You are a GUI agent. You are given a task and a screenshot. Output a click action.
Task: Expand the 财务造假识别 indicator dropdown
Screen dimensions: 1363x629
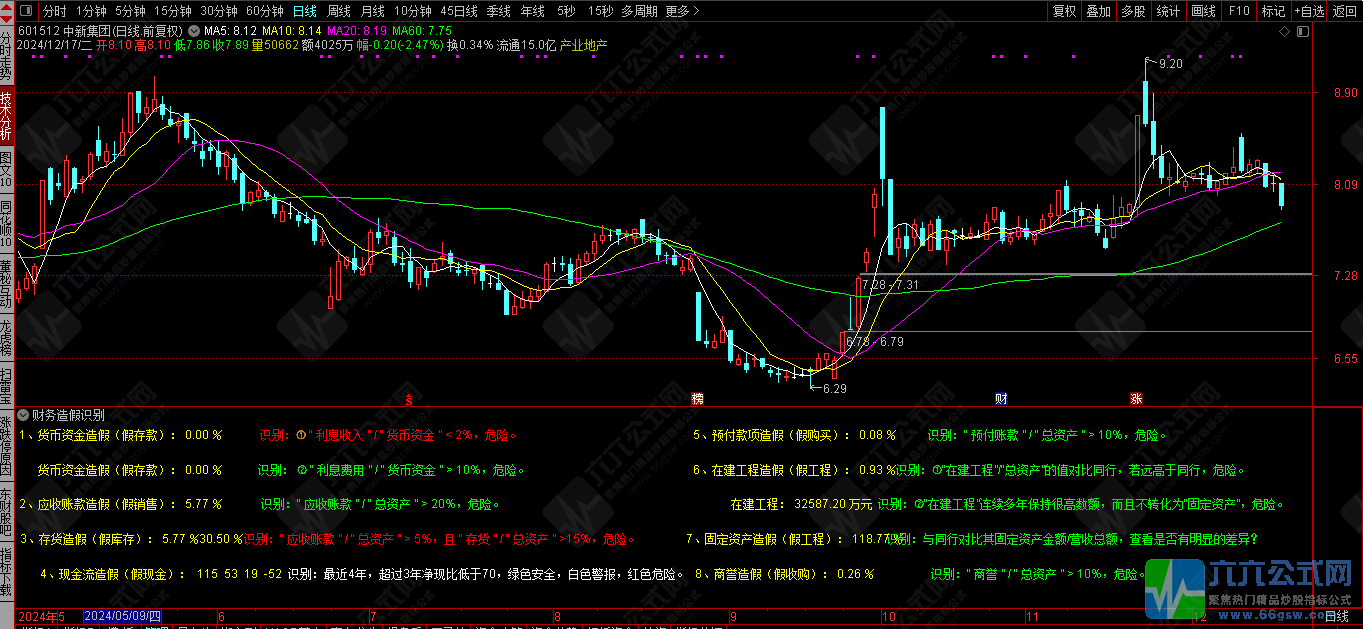coord(23,415)
